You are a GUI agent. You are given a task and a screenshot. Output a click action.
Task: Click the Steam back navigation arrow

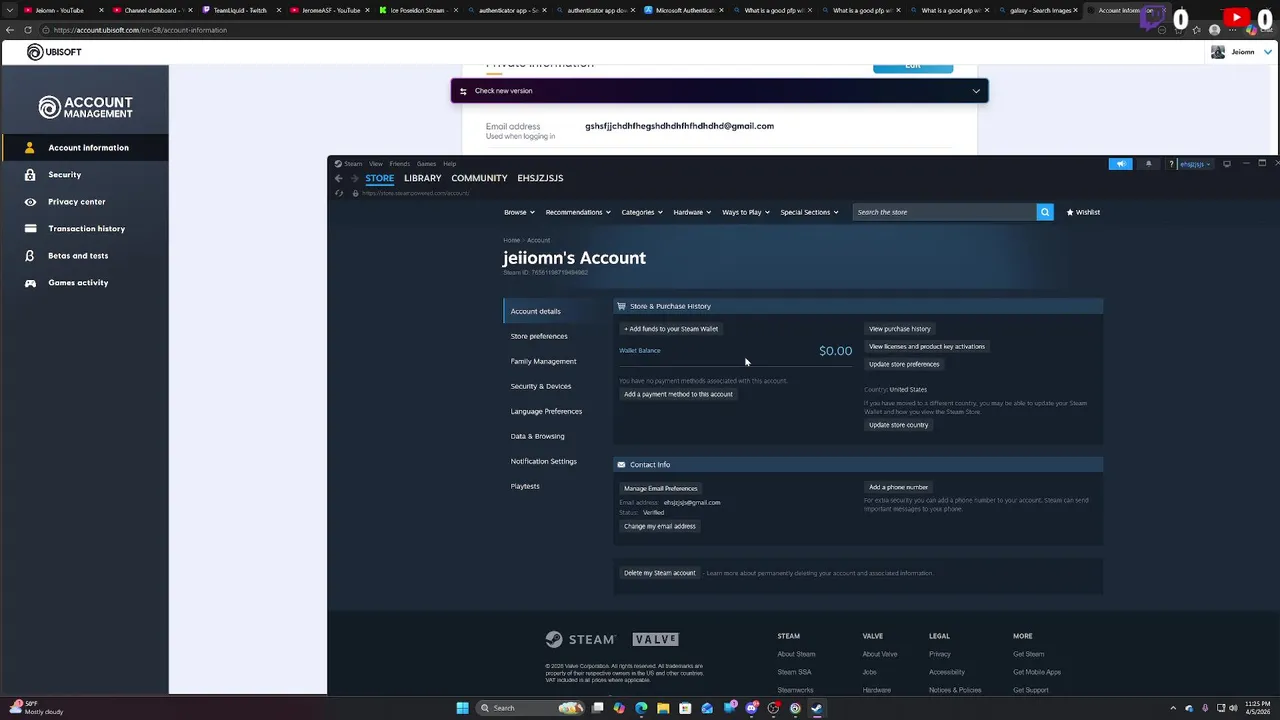338,178
